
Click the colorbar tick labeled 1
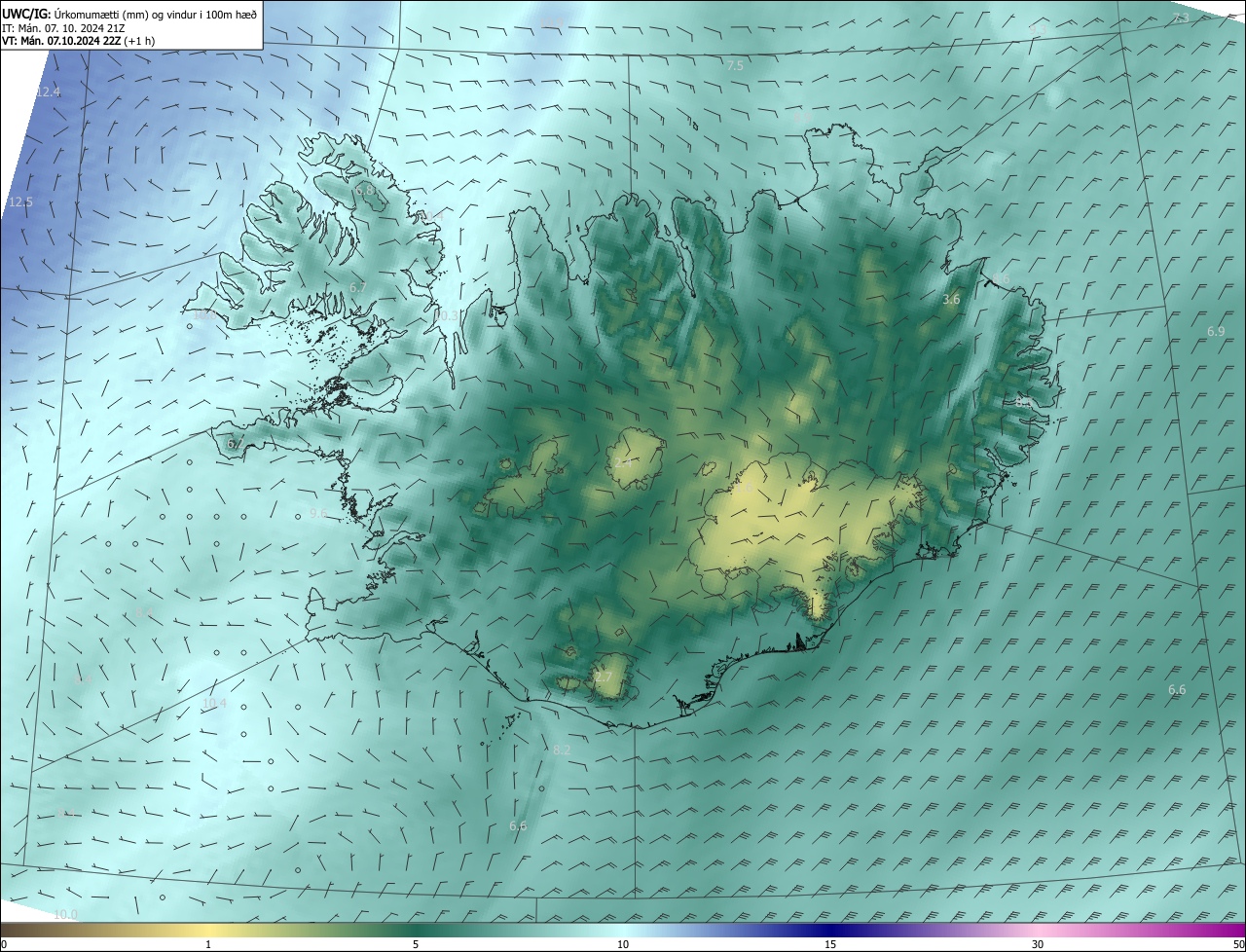(x=208, y=944)
